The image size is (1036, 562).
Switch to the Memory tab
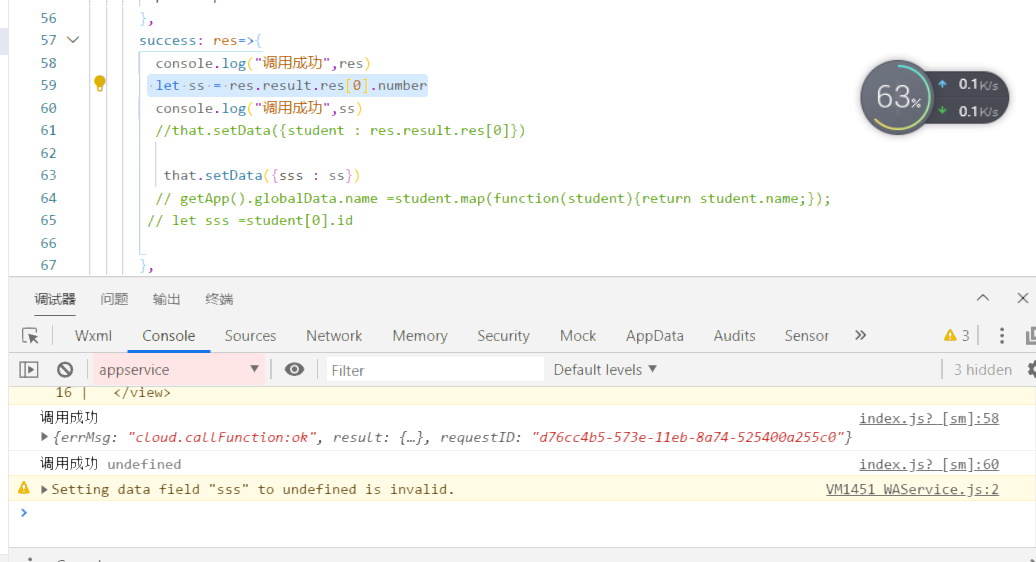click(420, 336)
